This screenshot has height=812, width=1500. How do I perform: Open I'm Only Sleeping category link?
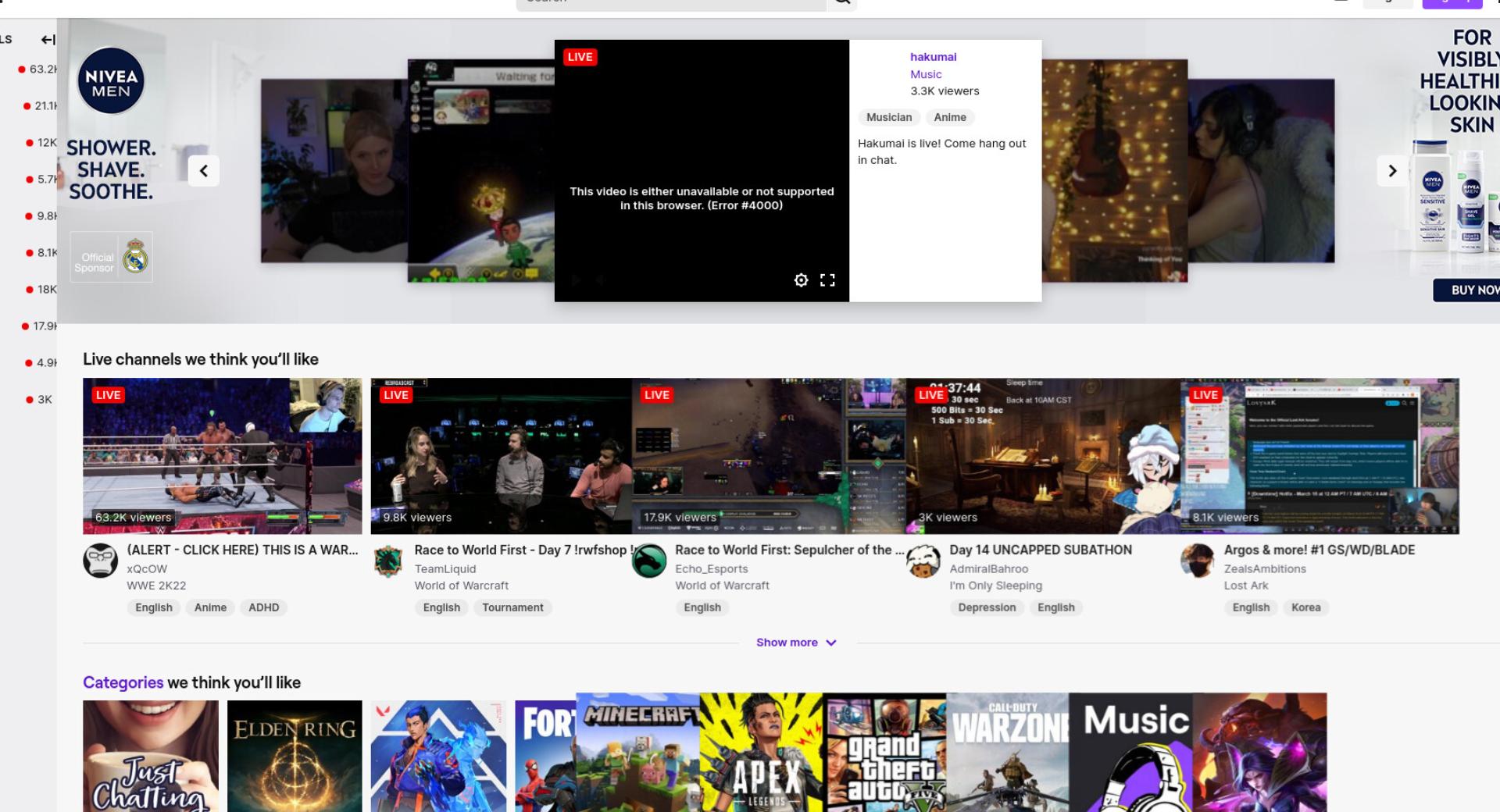click(x=995, y=586)
